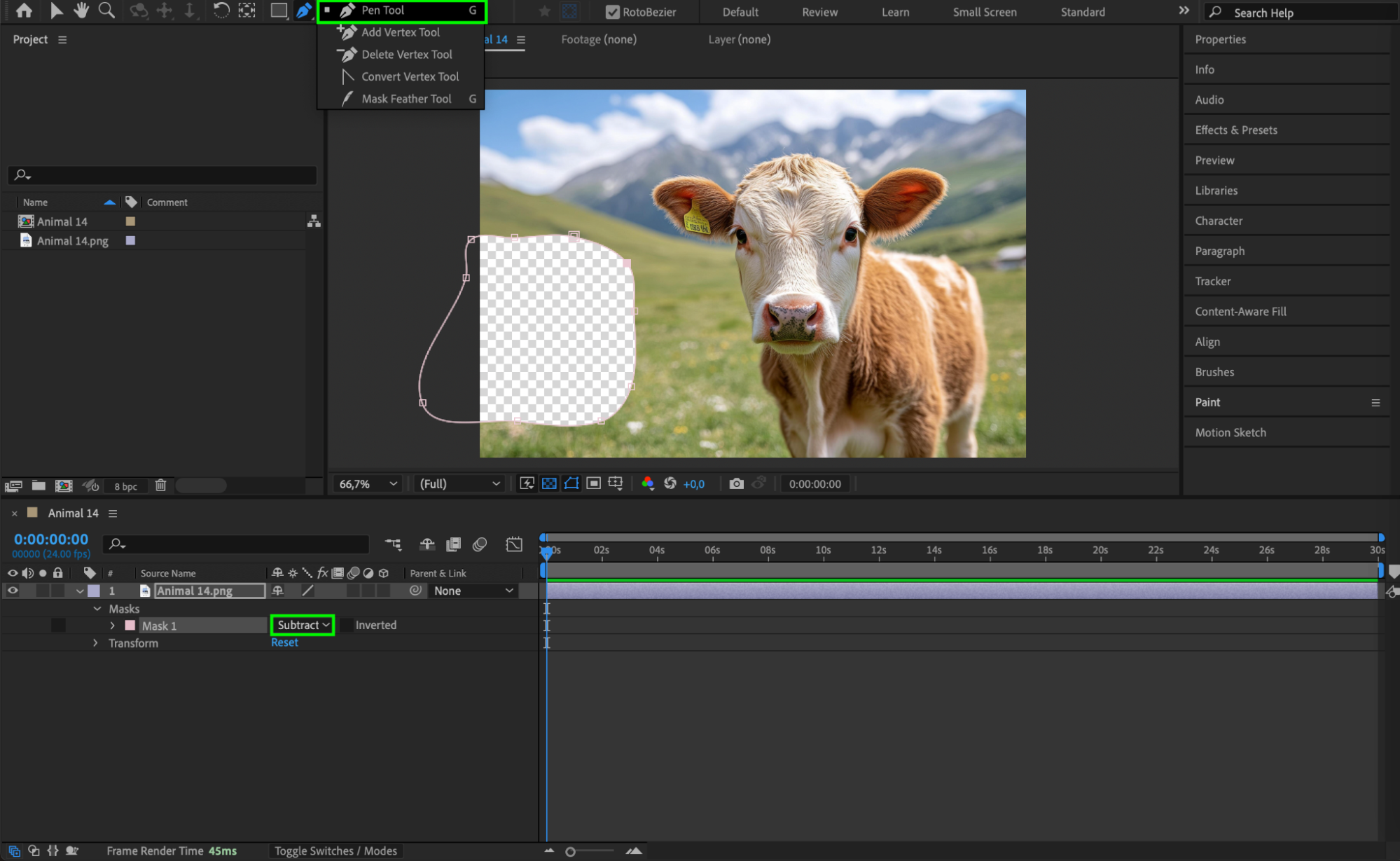The height and width of the screenshot is (861, 1400).
Task: Open the Subtract mask mode dropdown
Action: tap(303, 625)
